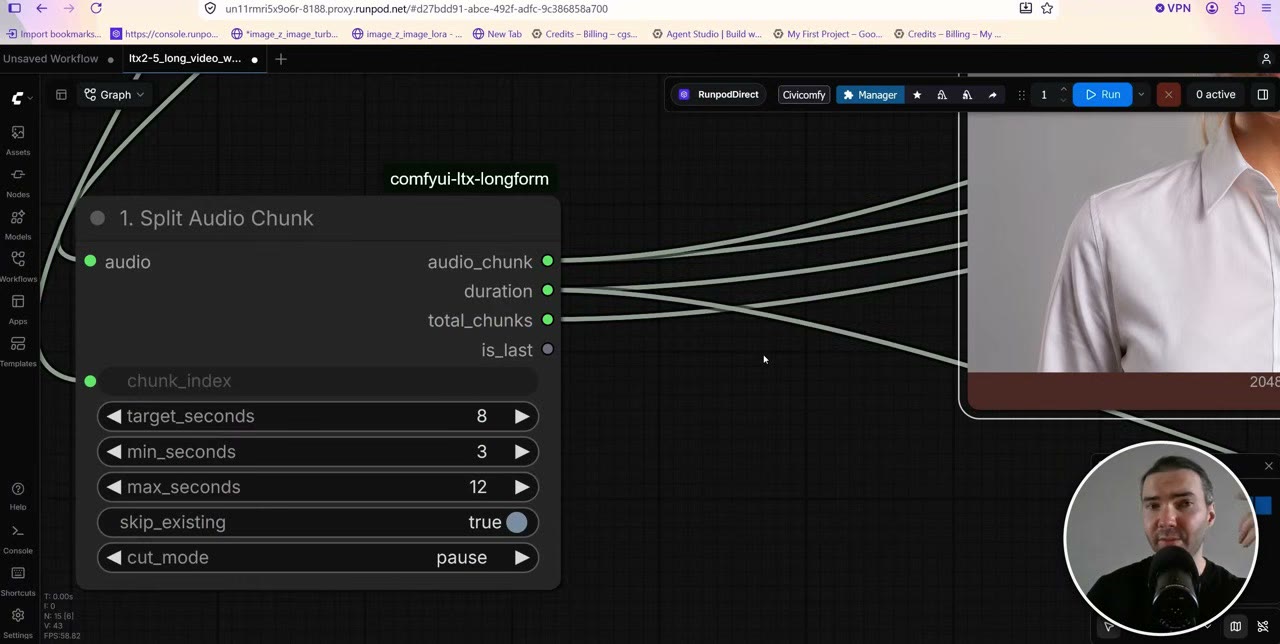The height and width of the screenshot is (644, 1280).
Task: Click the VPN indicator in browser
Action: pyautogui.click(x=1173, y=8)
